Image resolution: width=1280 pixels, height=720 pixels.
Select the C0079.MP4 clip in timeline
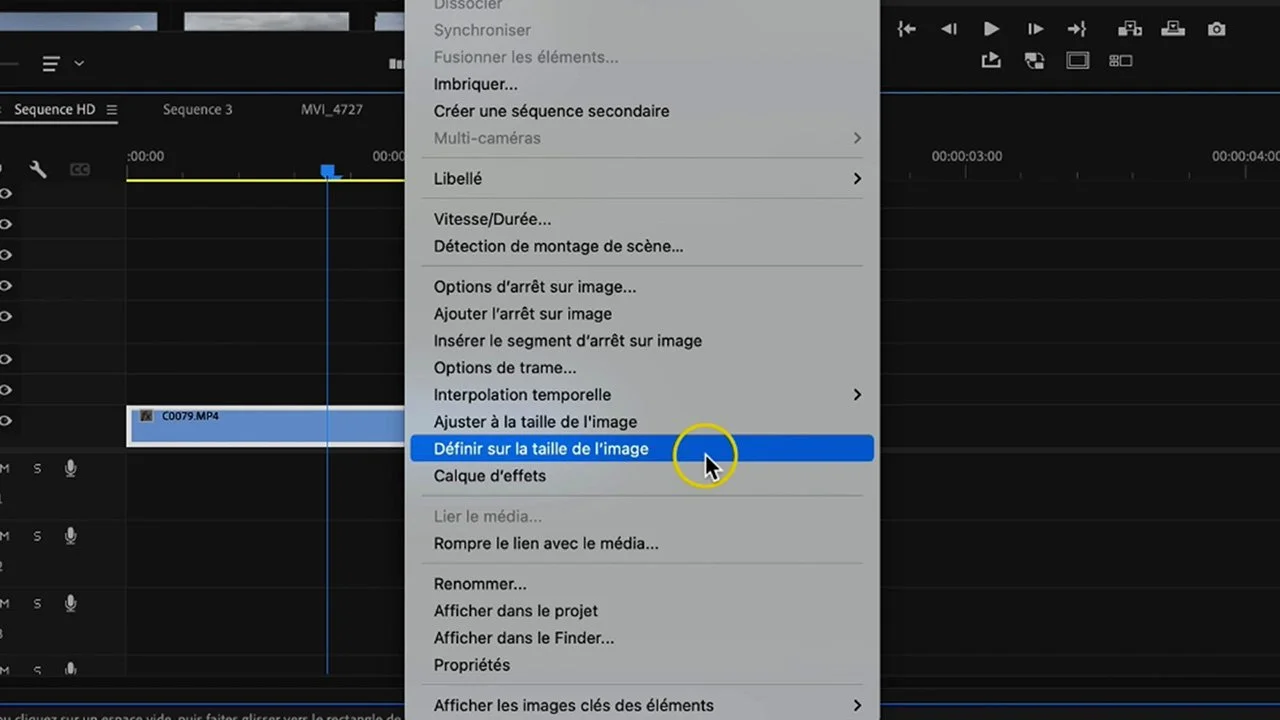pyautogui.click(x=266, y=426)
